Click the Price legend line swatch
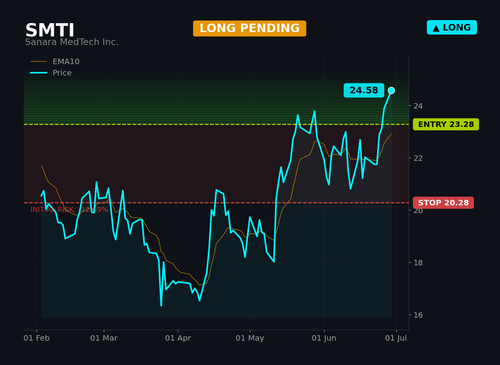 click(x=39, y=73)
